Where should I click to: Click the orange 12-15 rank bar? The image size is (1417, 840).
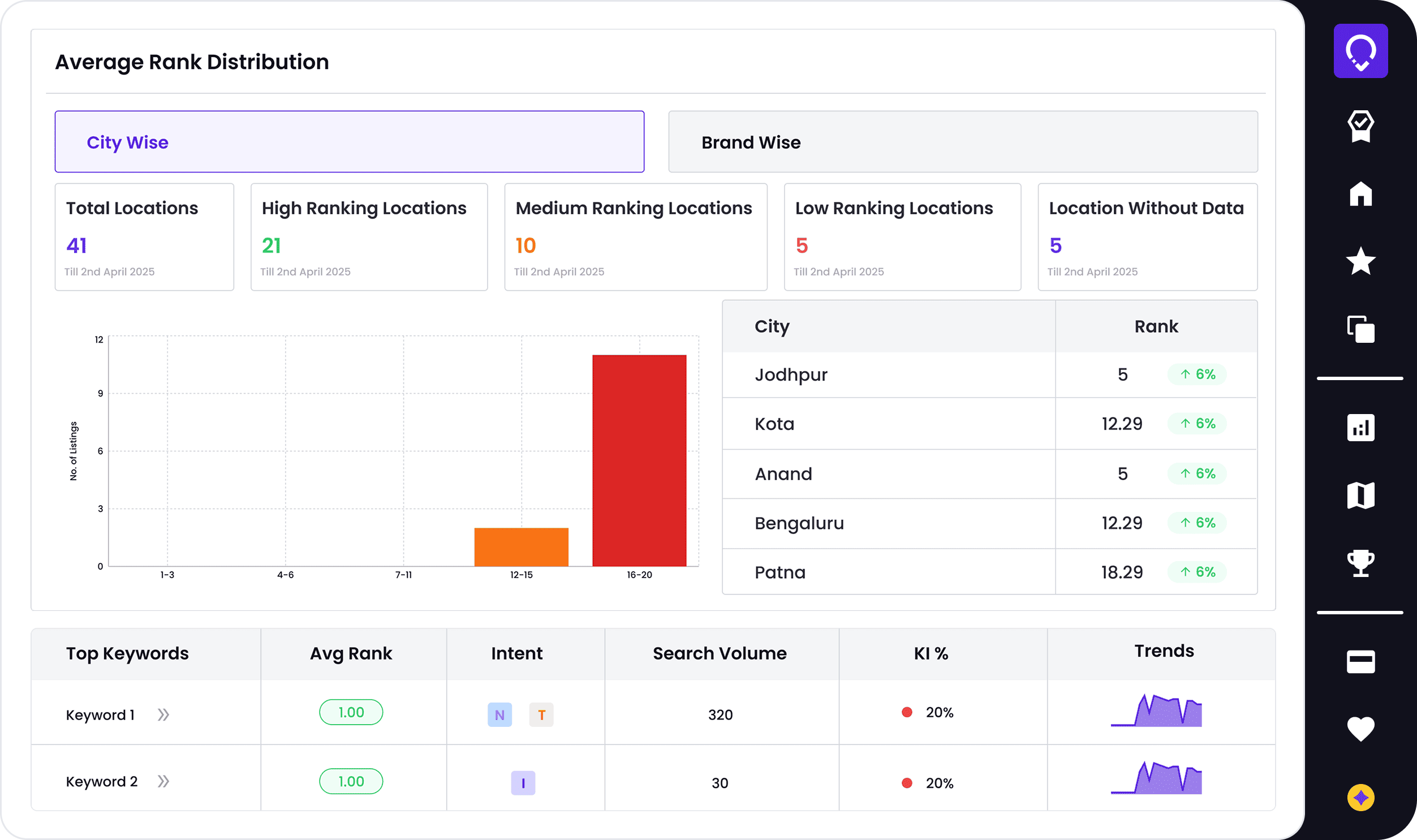520,547
